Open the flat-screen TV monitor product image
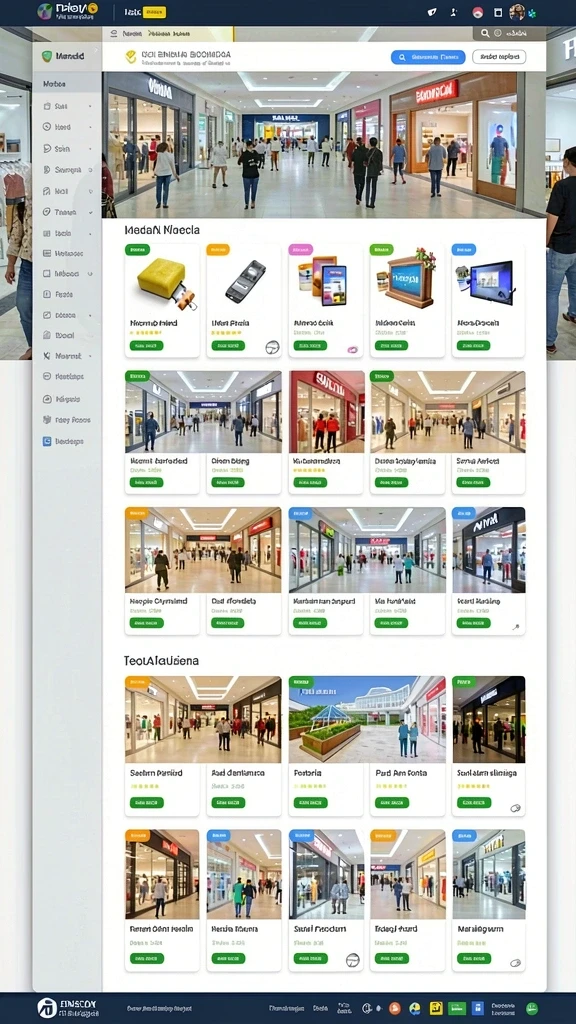 tap(485, 282)
